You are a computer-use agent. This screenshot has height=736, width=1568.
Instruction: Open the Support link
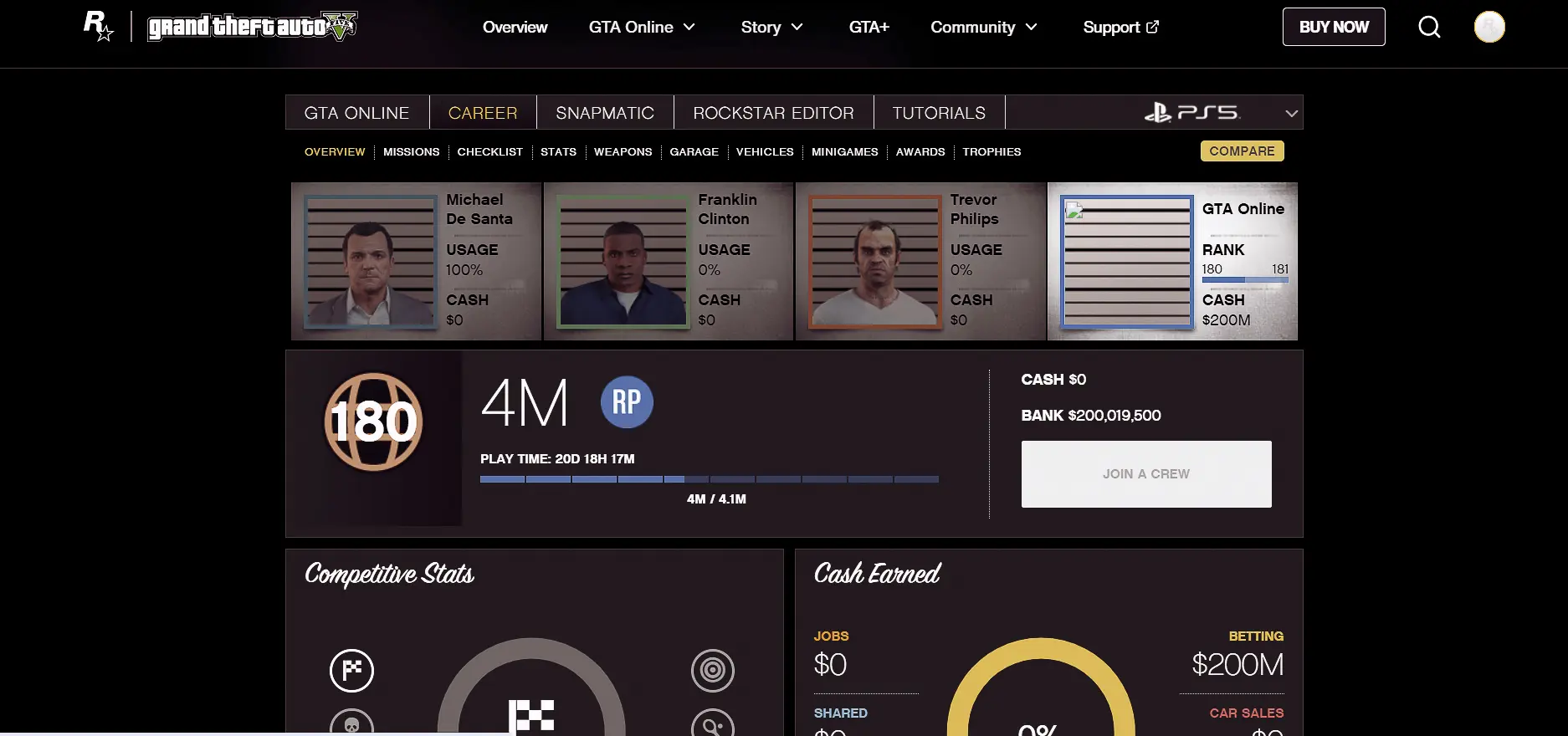pos(1120,27)
